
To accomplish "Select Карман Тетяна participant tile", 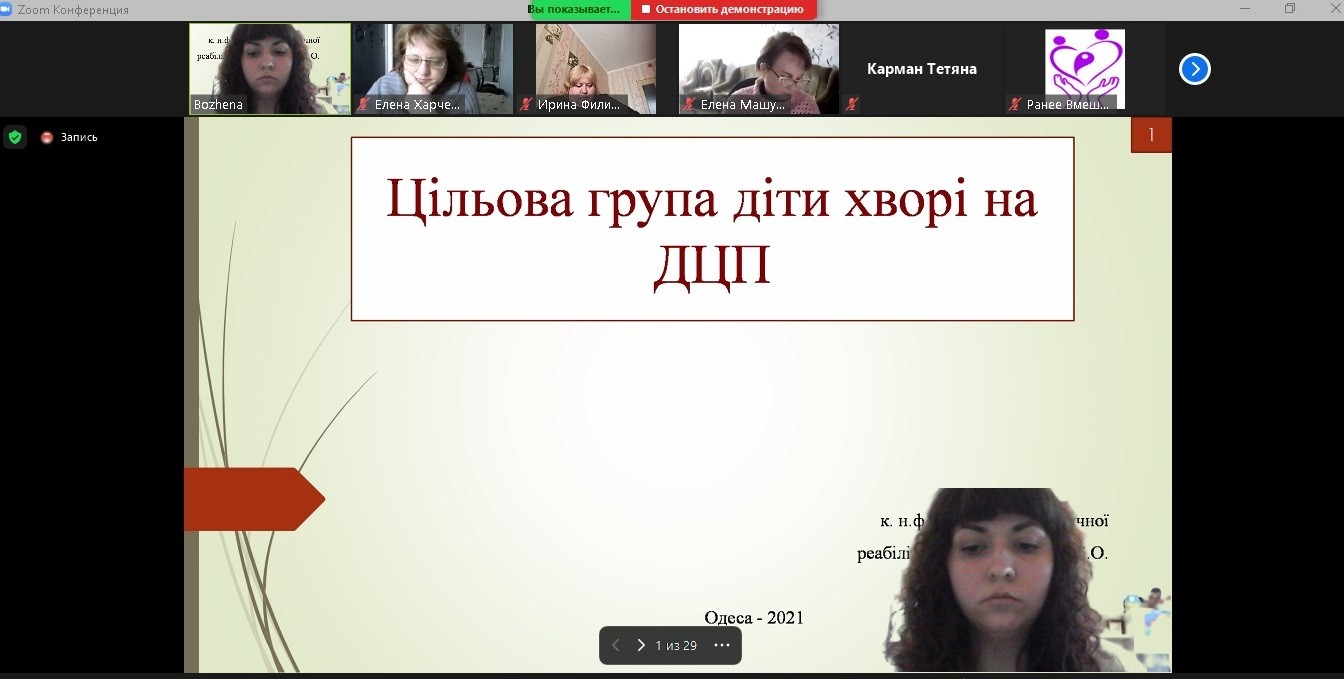I will point(922,69).
